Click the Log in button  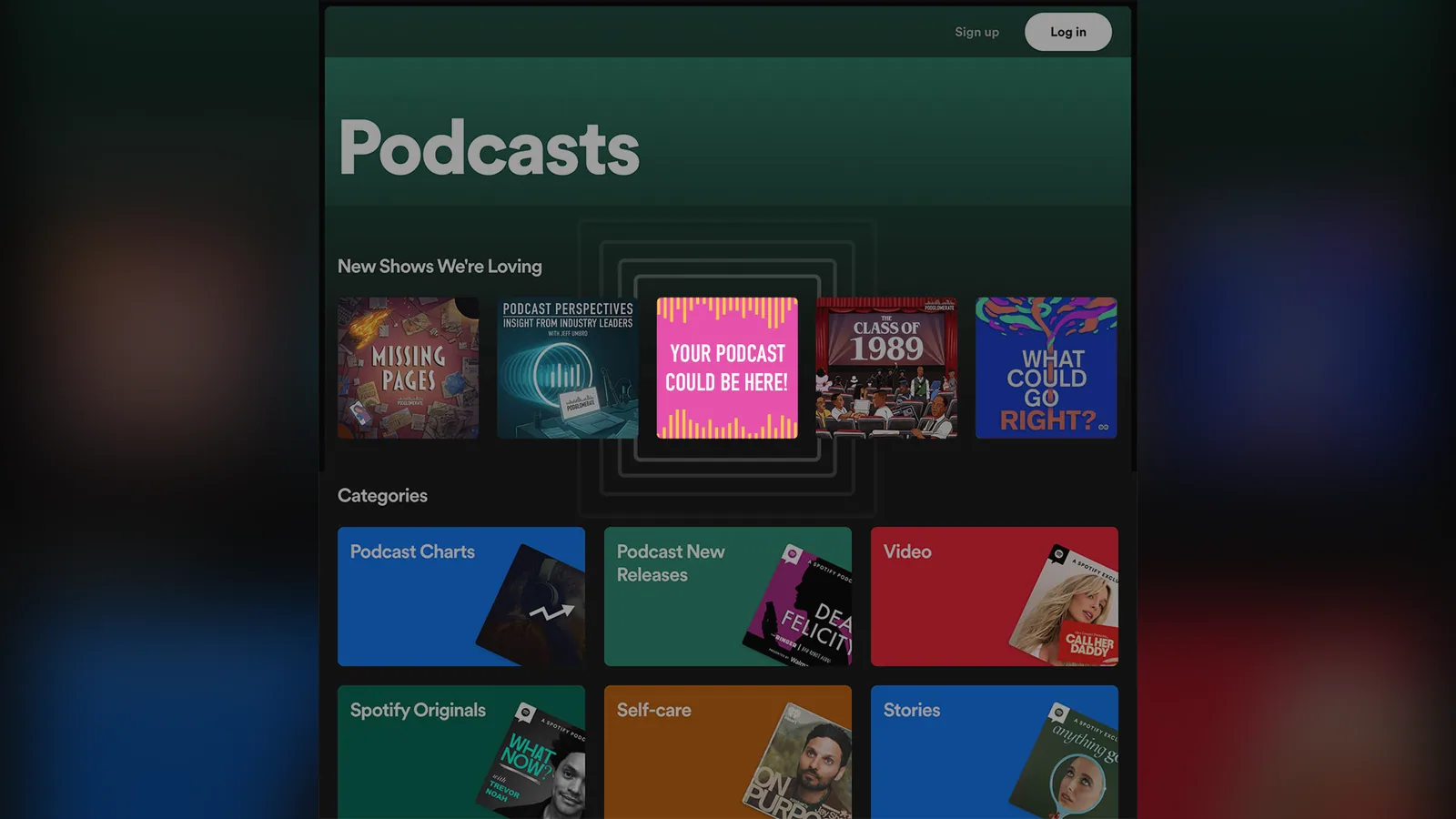[1067, 32]
